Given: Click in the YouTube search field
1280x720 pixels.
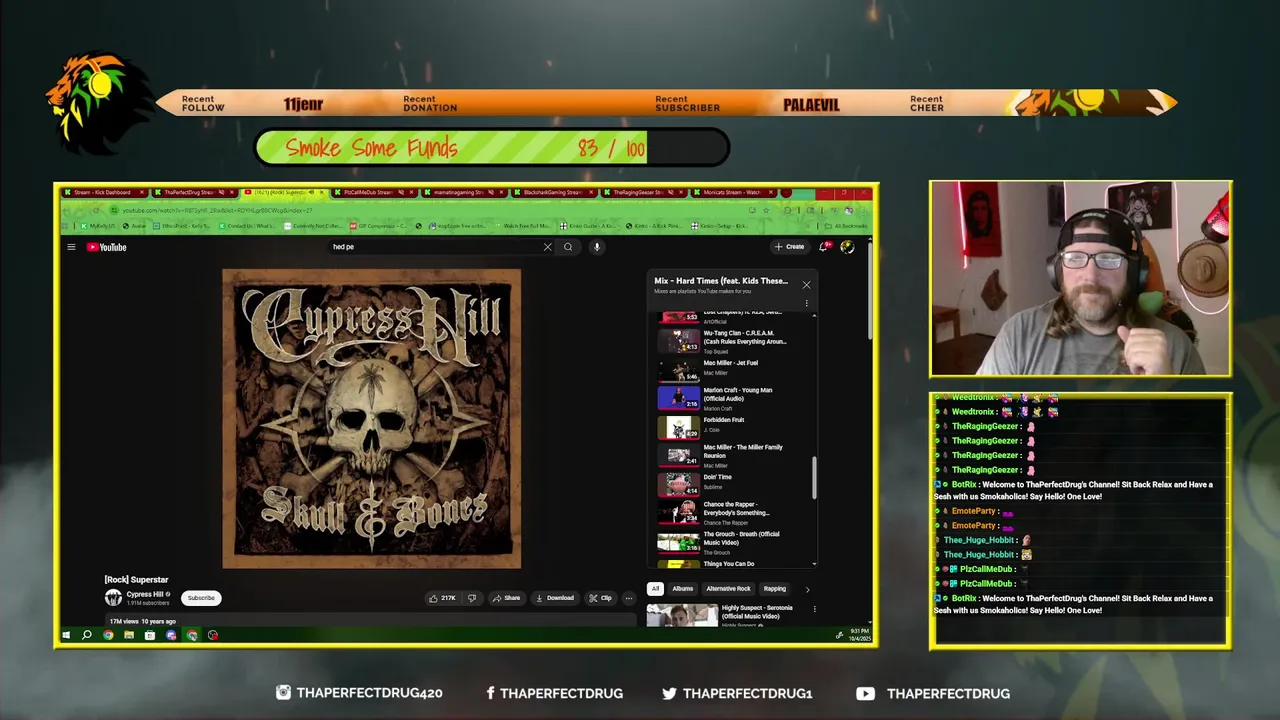Looking at the screenshot, I should (x=435, y=247).
